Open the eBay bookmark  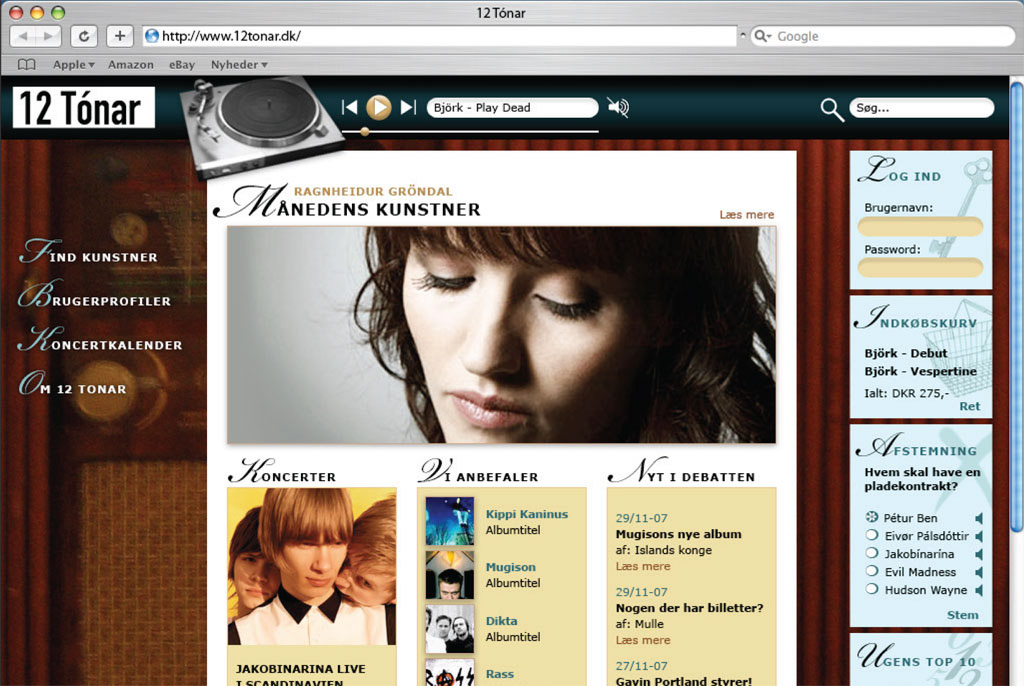[182, 65]
